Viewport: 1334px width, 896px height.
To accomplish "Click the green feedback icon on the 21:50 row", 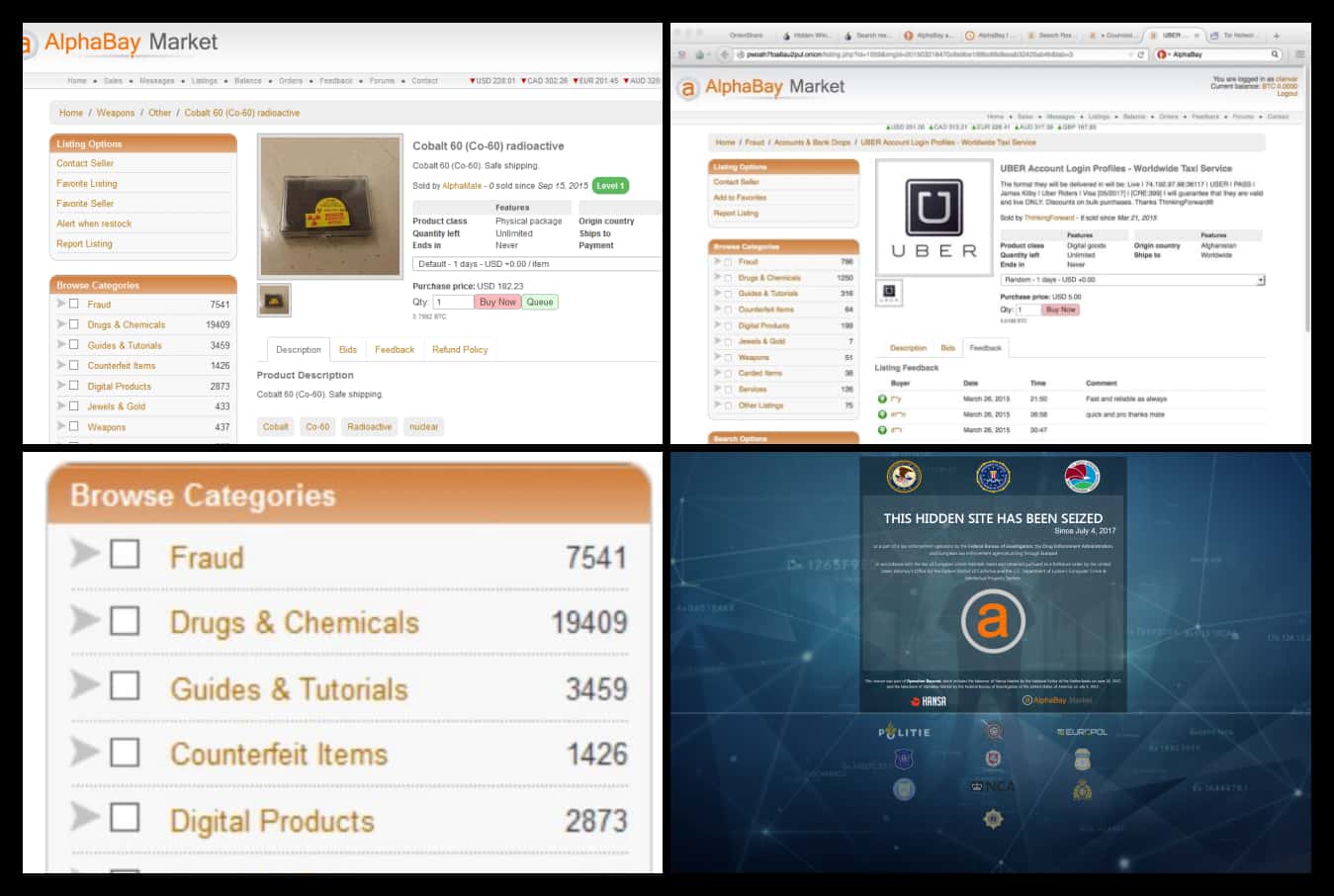I will 882,399.
